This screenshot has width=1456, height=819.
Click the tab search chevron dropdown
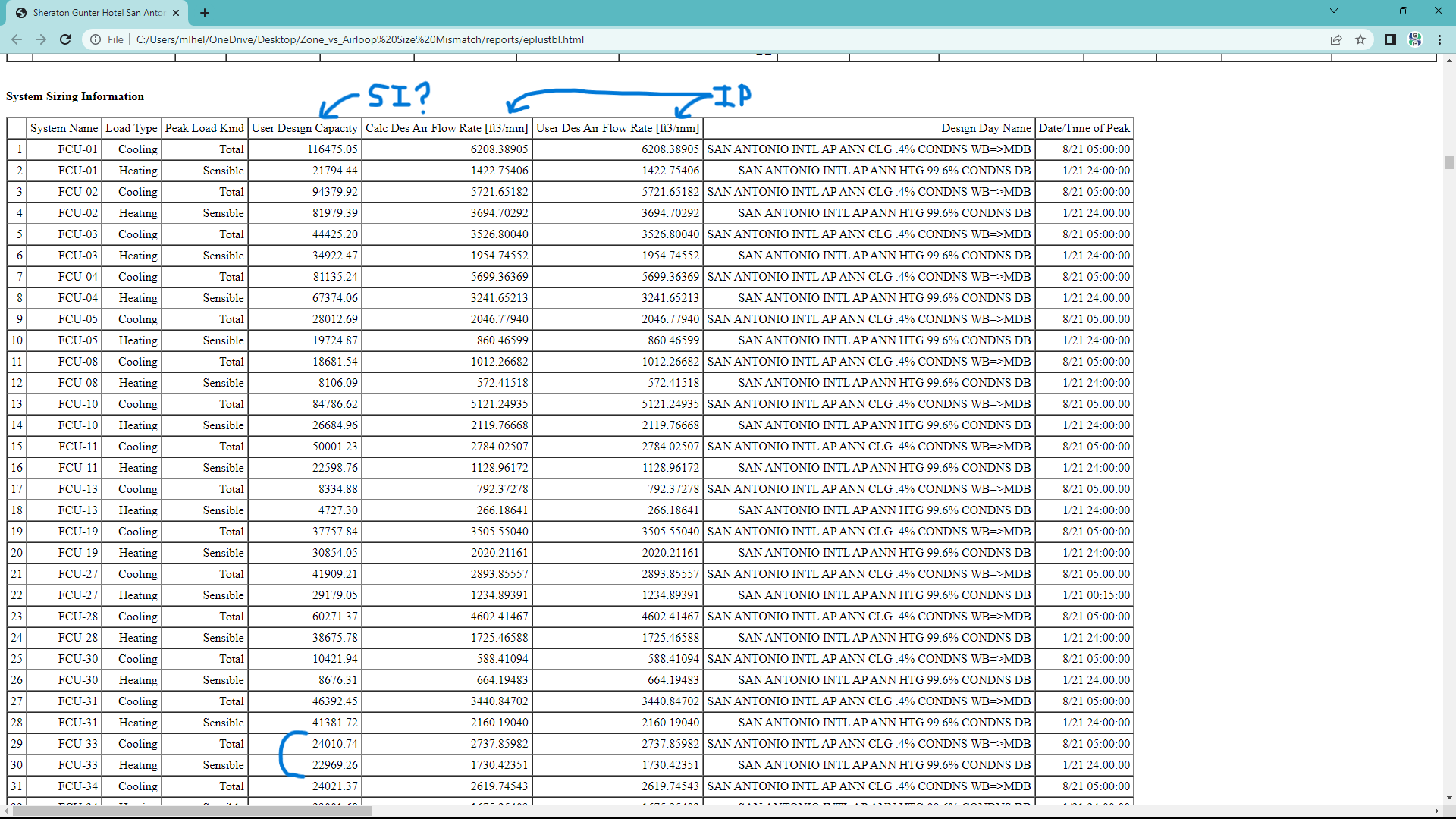[1332, 11]
